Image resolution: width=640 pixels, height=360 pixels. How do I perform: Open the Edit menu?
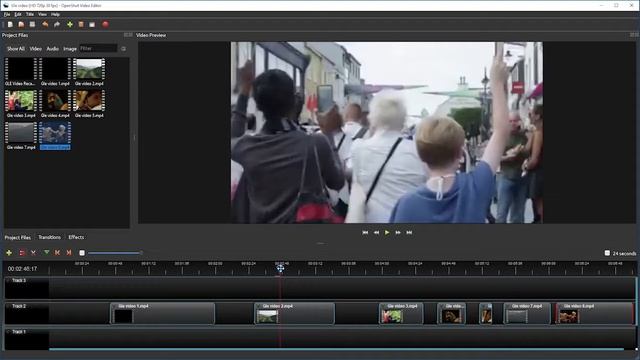point(18,14)
